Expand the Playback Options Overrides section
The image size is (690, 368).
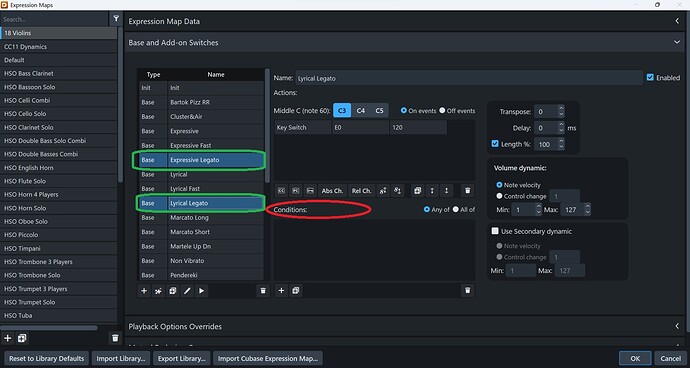pos(677,326)
